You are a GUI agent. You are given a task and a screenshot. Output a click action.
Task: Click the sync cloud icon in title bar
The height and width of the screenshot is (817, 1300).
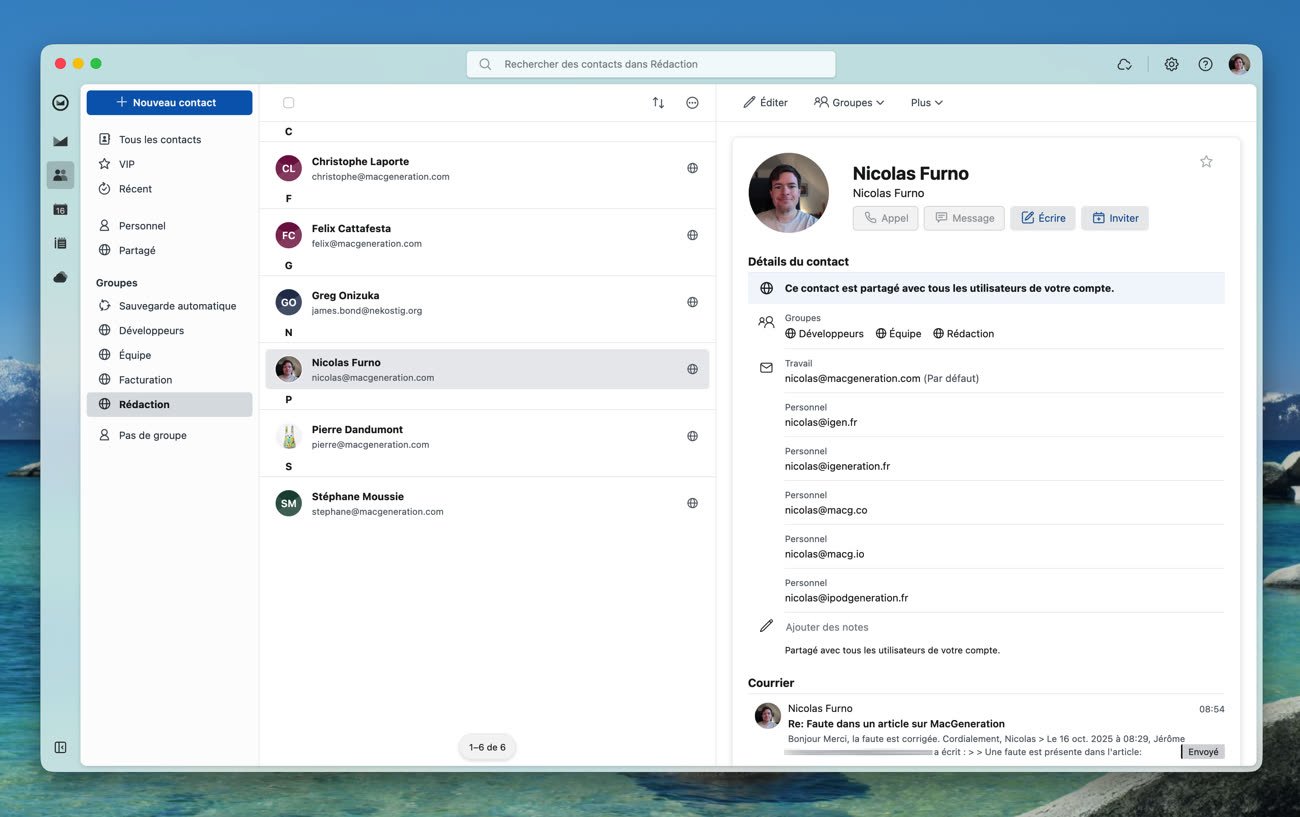[1124, 64]
